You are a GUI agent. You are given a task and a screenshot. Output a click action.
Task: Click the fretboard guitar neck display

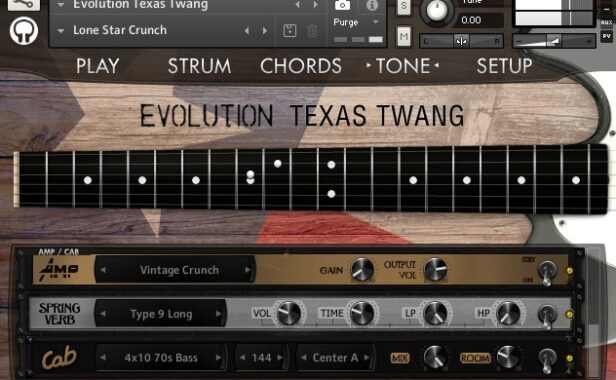coord(310,179)
